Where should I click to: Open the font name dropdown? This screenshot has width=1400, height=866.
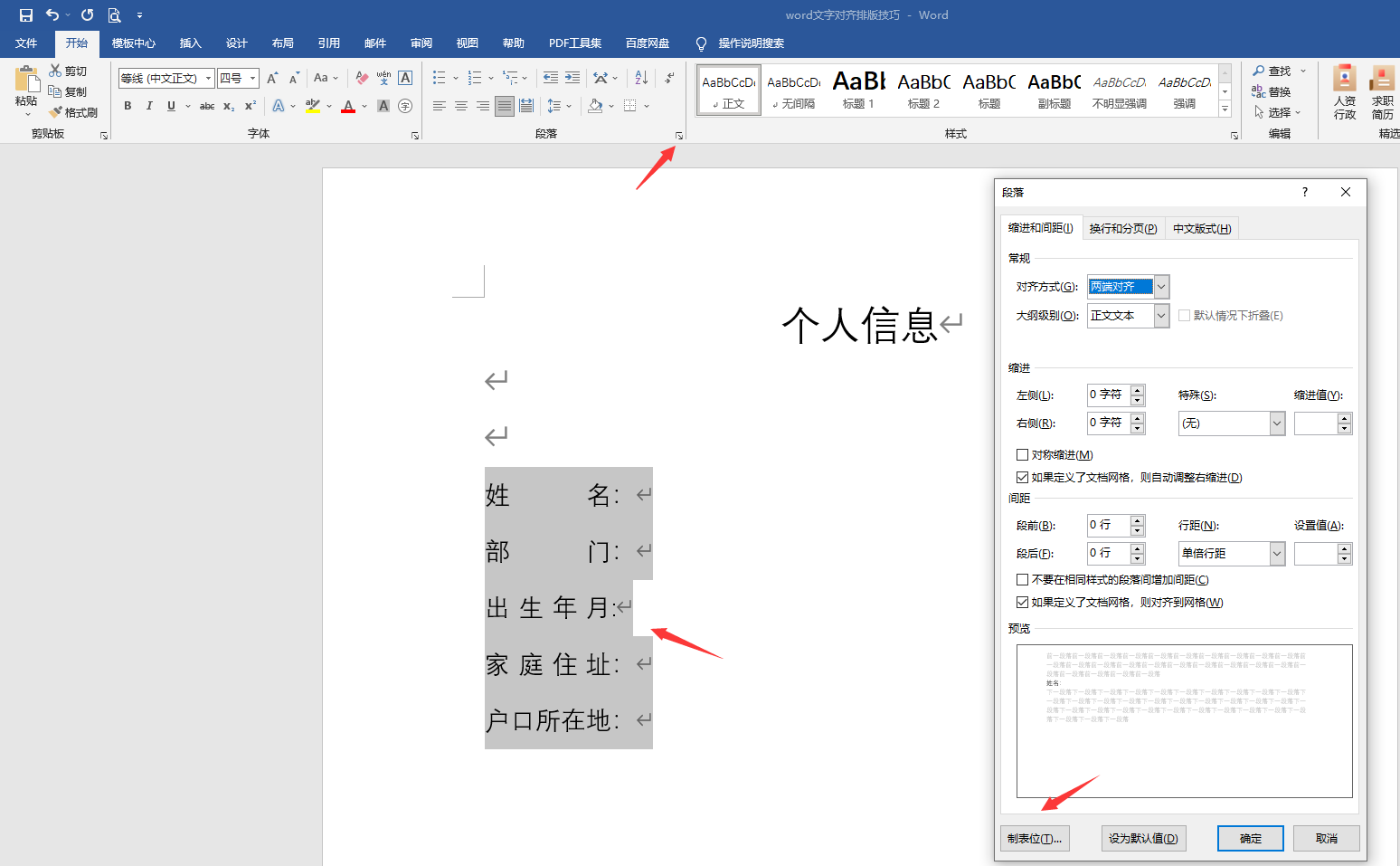(x=208, y=78)
